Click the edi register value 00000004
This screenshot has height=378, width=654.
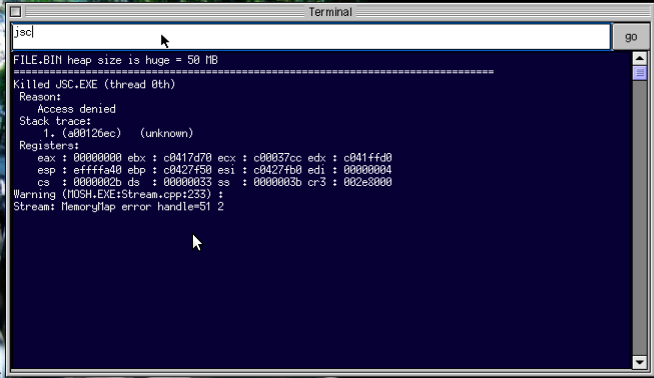click(x=367, y=170)
